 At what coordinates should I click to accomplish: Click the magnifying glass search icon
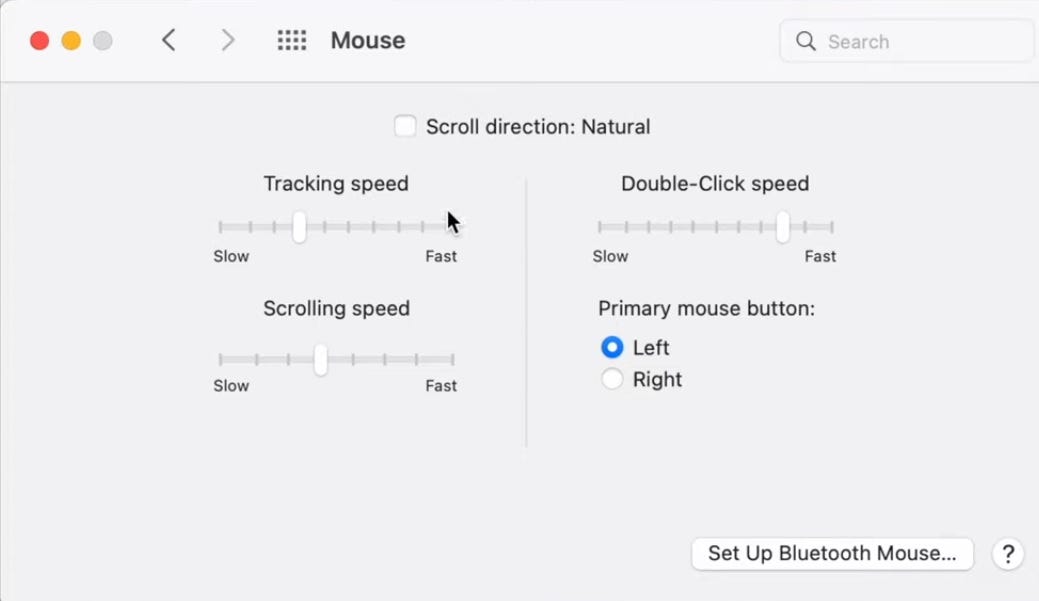[x=806, y=41]
